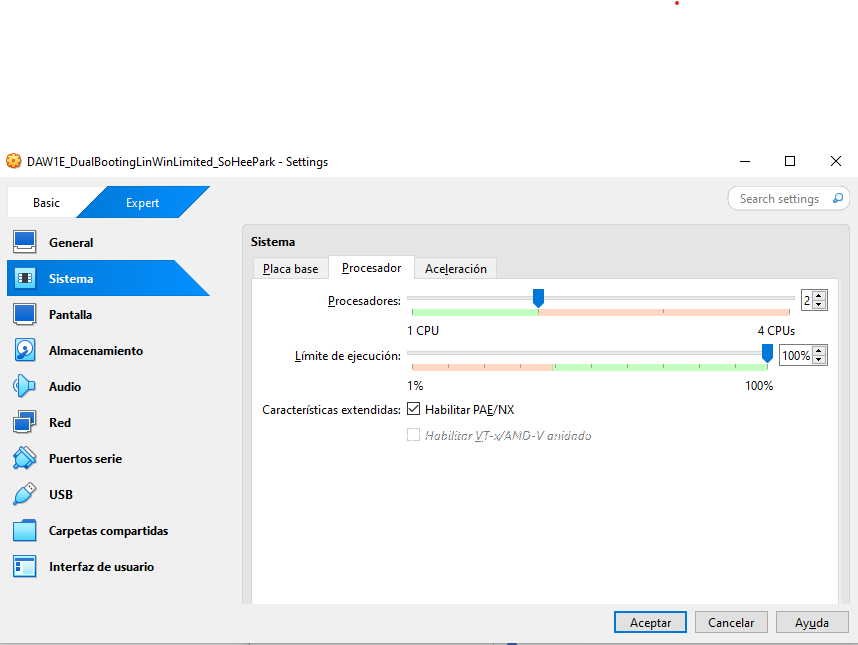Select the Pantalla category
The height and width of the screenshot is (645, 858).
click(x=70, y=315)
